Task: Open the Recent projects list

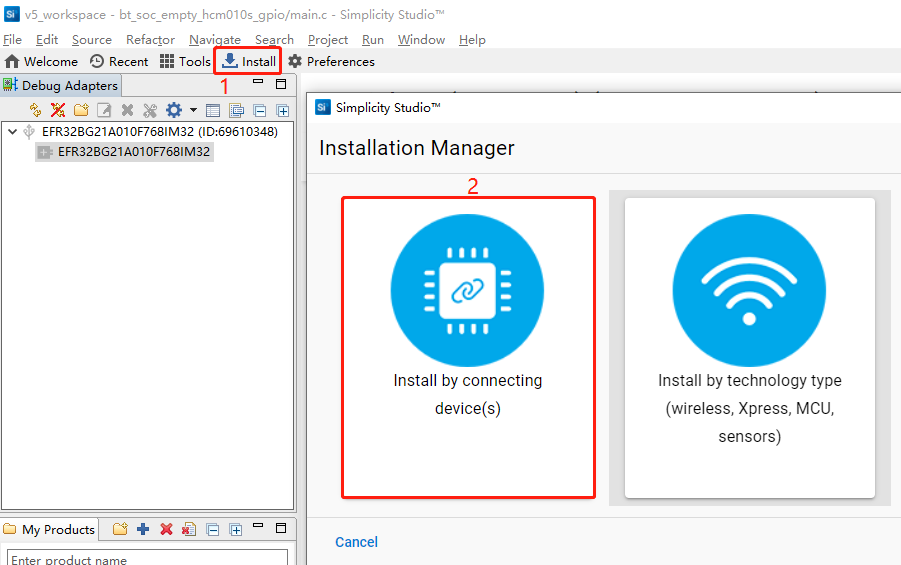Action: [x=119, y=61]
